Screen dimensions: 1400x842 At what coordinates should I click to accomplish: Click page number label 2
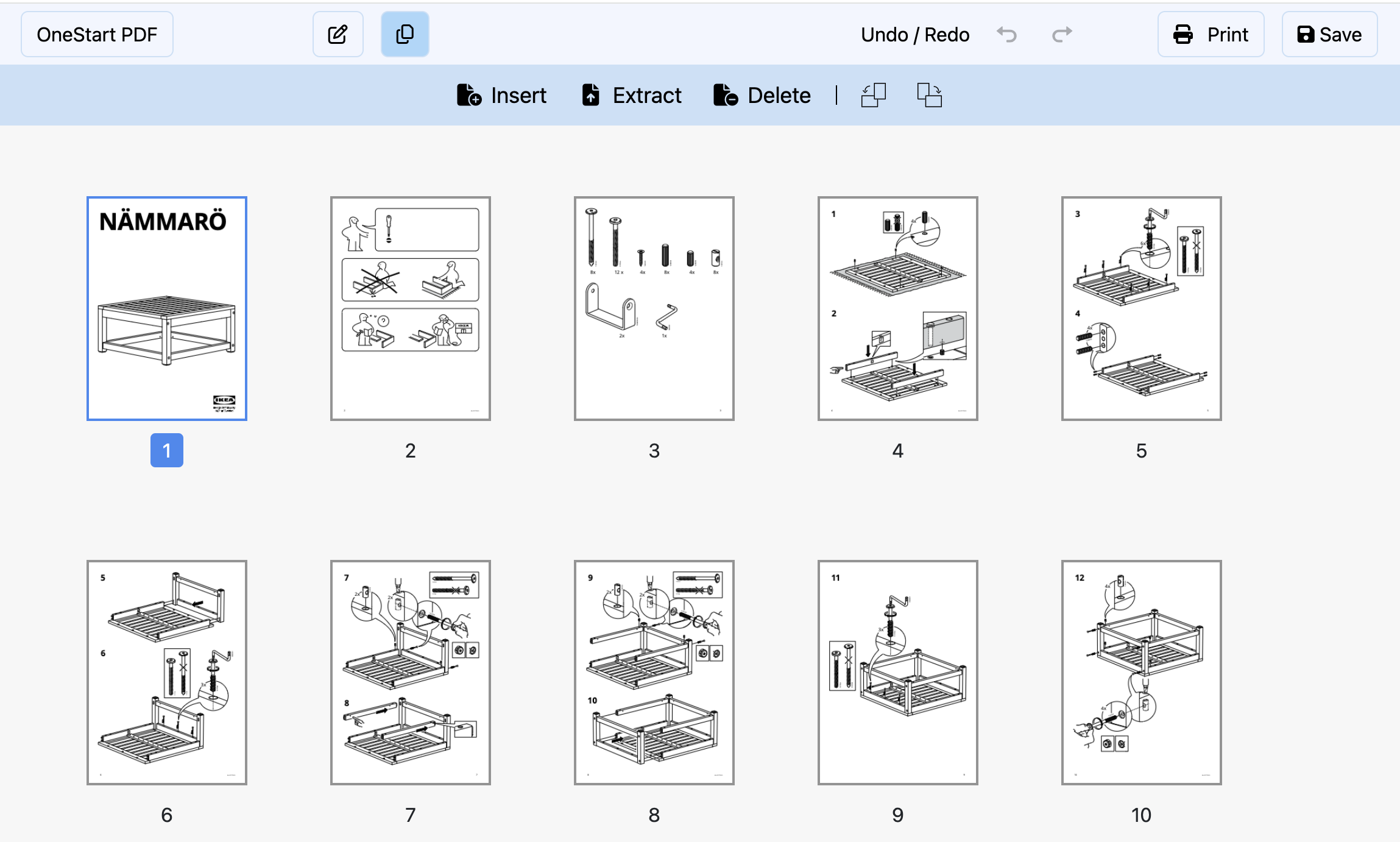(x=411, y=451)
